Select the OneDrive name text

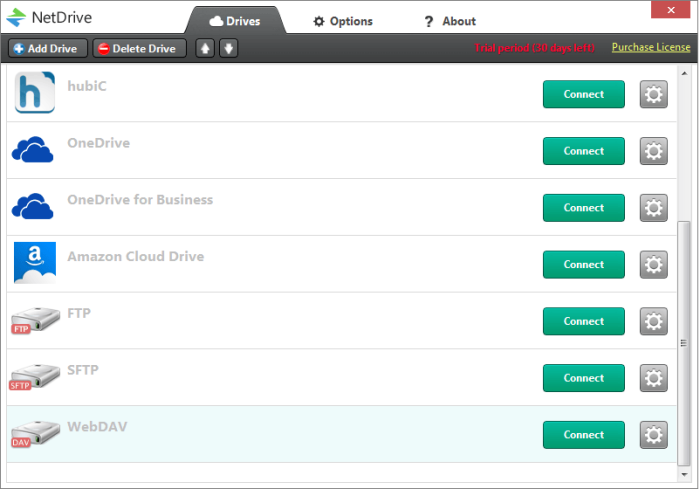[99, 143]
